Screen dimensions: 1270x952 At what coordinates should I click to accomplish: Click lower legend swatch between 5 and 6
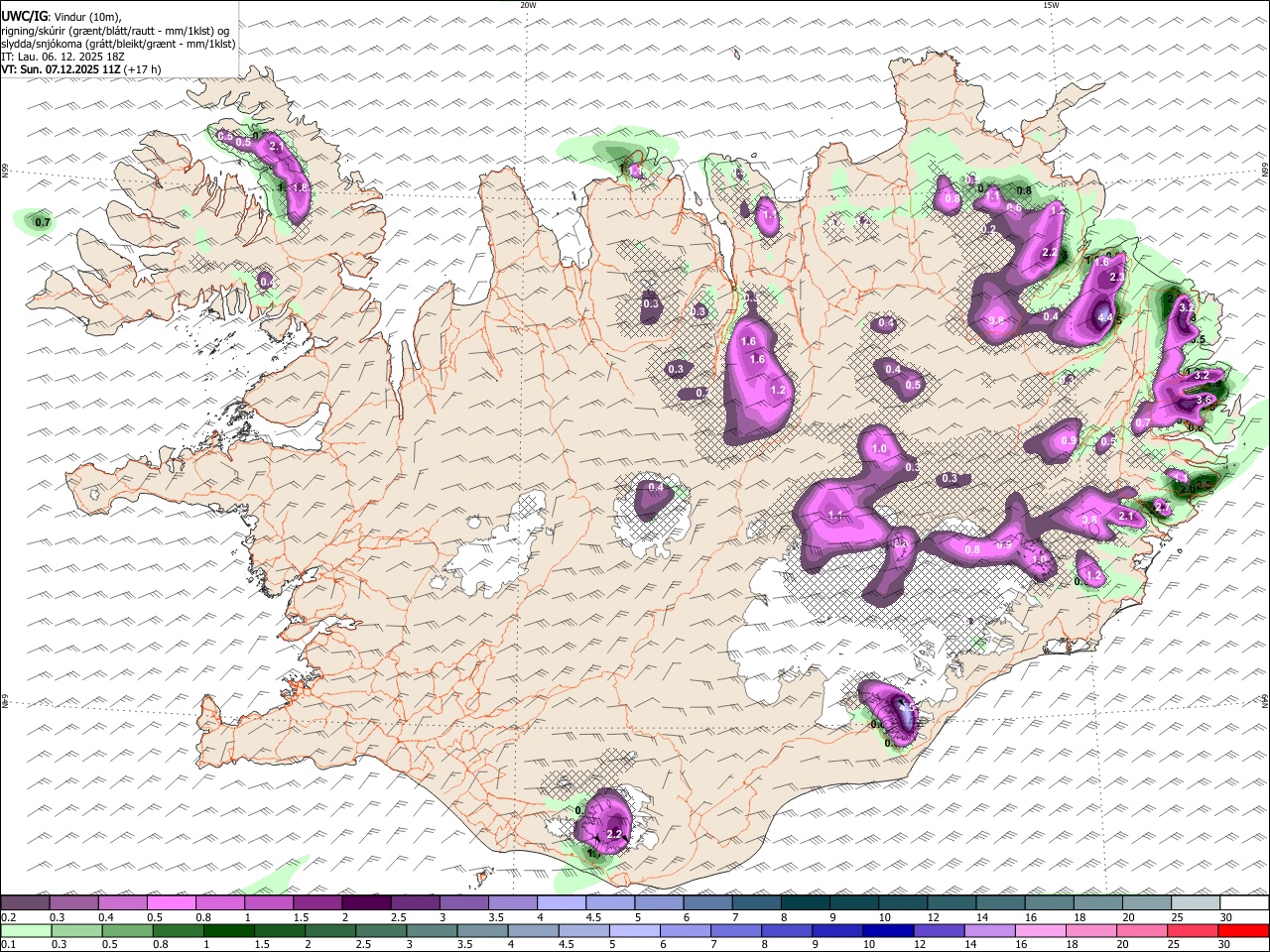click(633, 931)
